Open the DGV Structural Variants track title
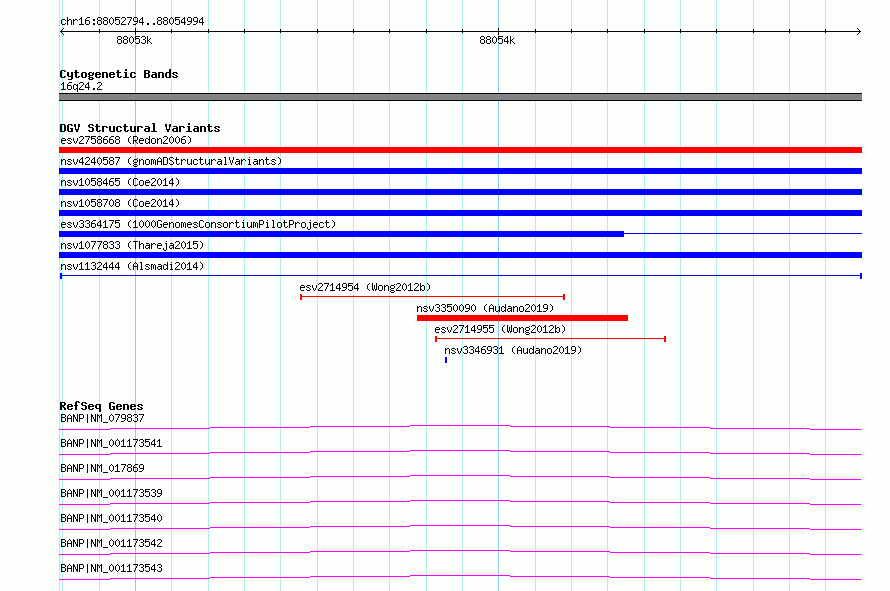Image resolution: width=890 pixels, height=591 pixels. click(x=140, y=128)
